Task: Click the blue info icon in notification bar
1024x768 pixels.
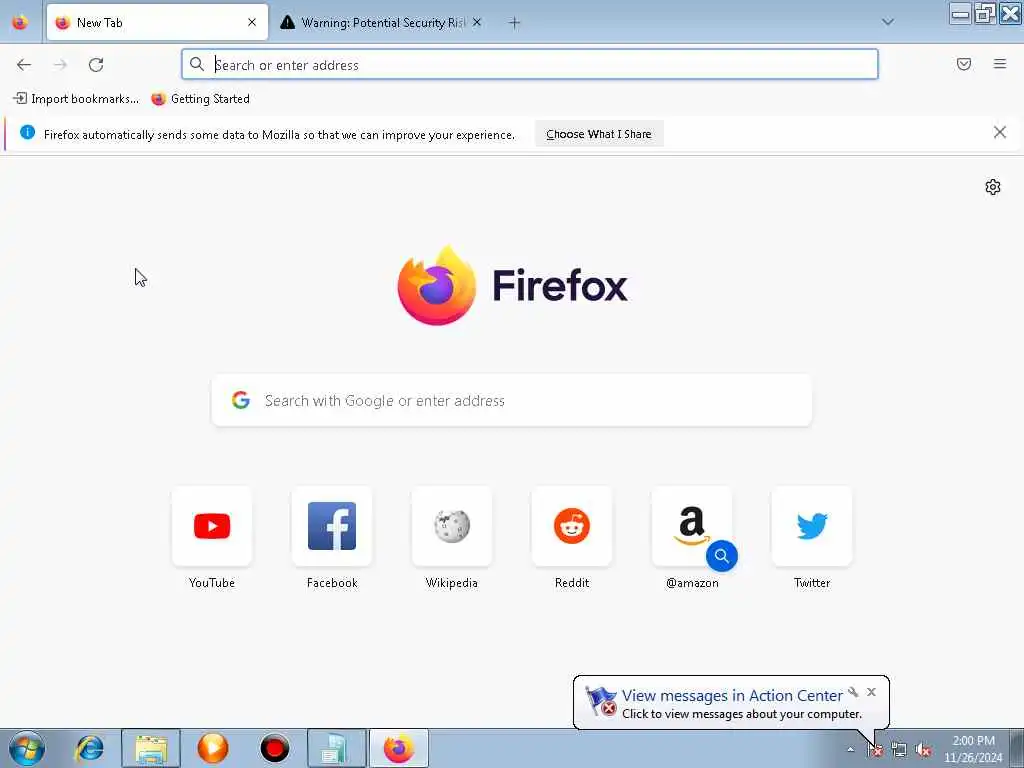Action: click(27, 133)
